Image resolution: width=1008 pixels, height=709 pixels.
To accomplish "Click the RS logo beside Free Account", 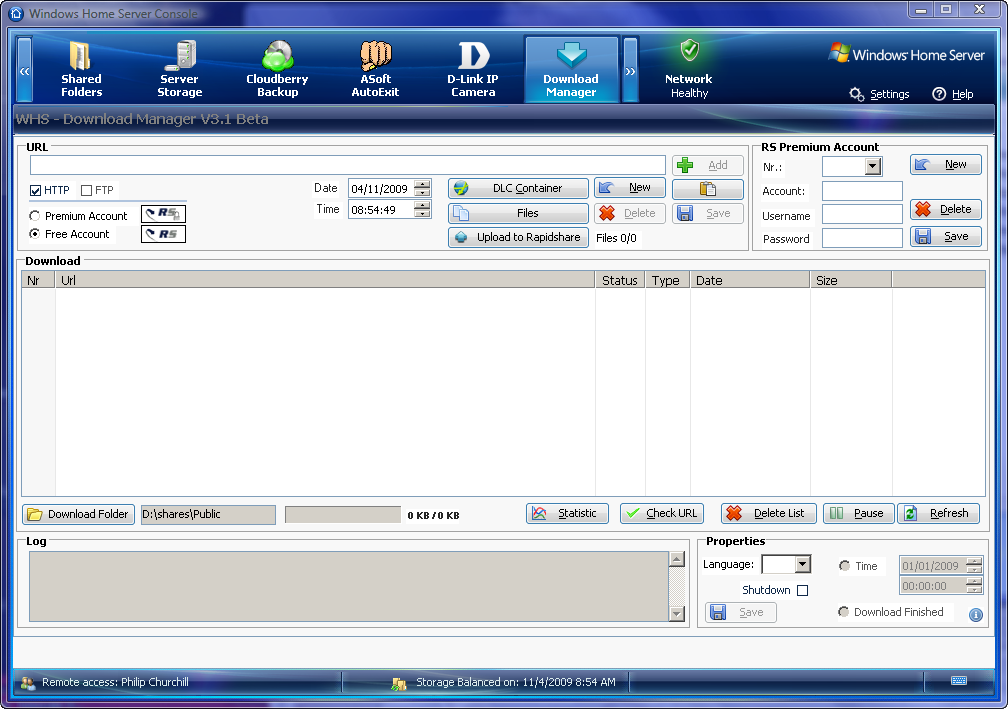I will 163,234.
